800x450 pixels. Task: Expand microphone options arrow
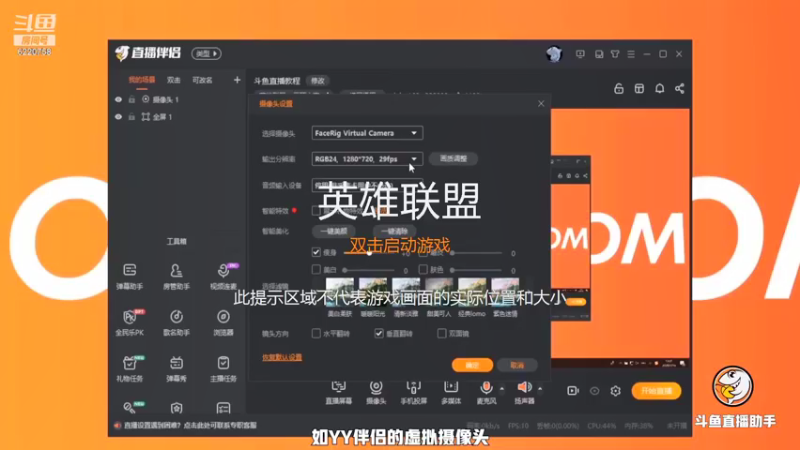pos(502,389)
